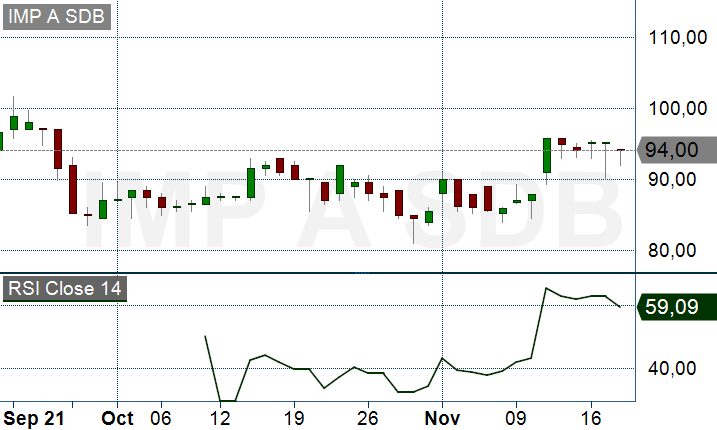Image resolution: width=717 pixels, height=430 pixels.
Task: Click the IMP A SDB chart label
Action: [57, 16]
